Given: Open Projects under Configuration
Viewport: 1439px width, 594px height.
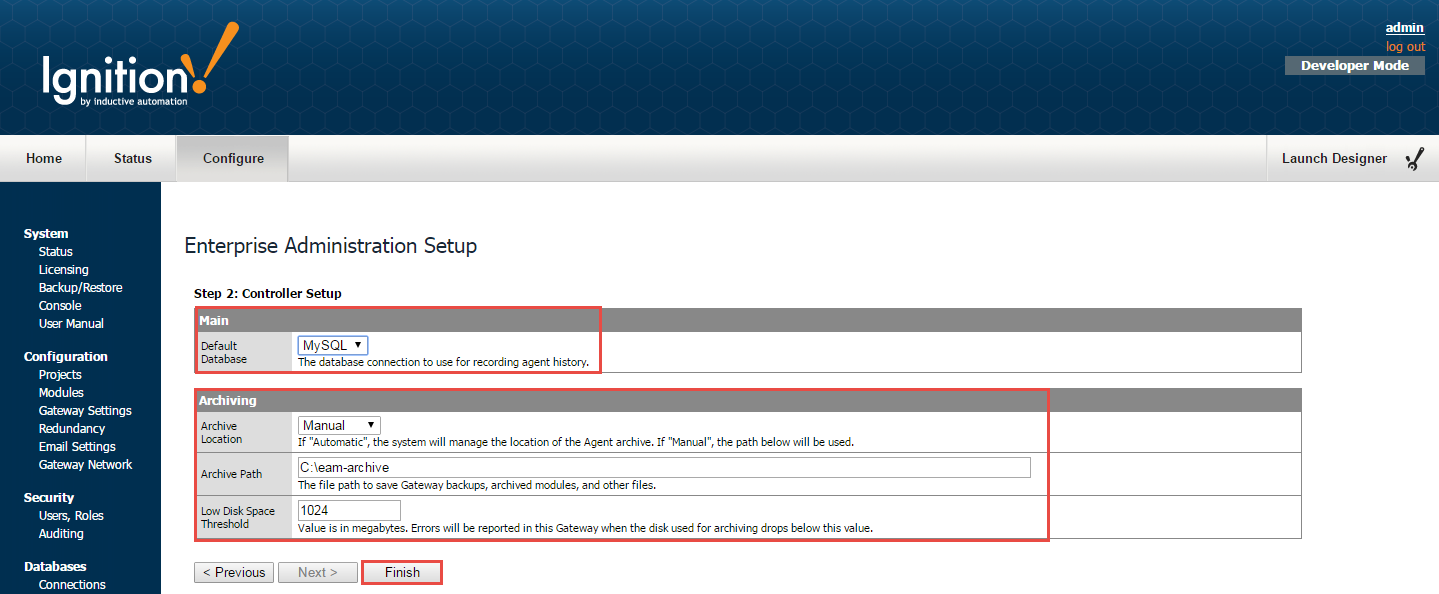Looking at the screenshot, I should (60, 374).
